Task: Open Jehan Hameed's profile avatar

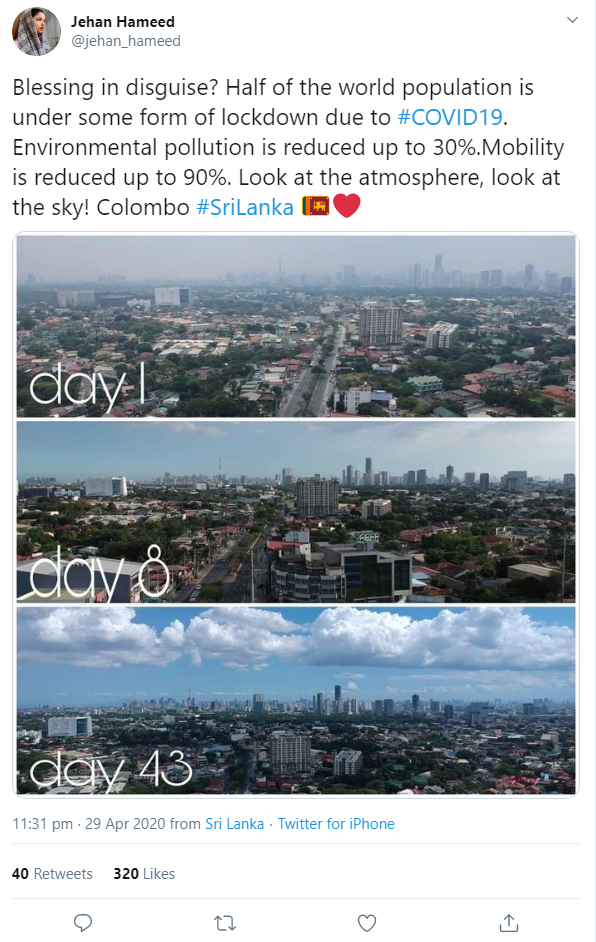Action: point(37,31)
